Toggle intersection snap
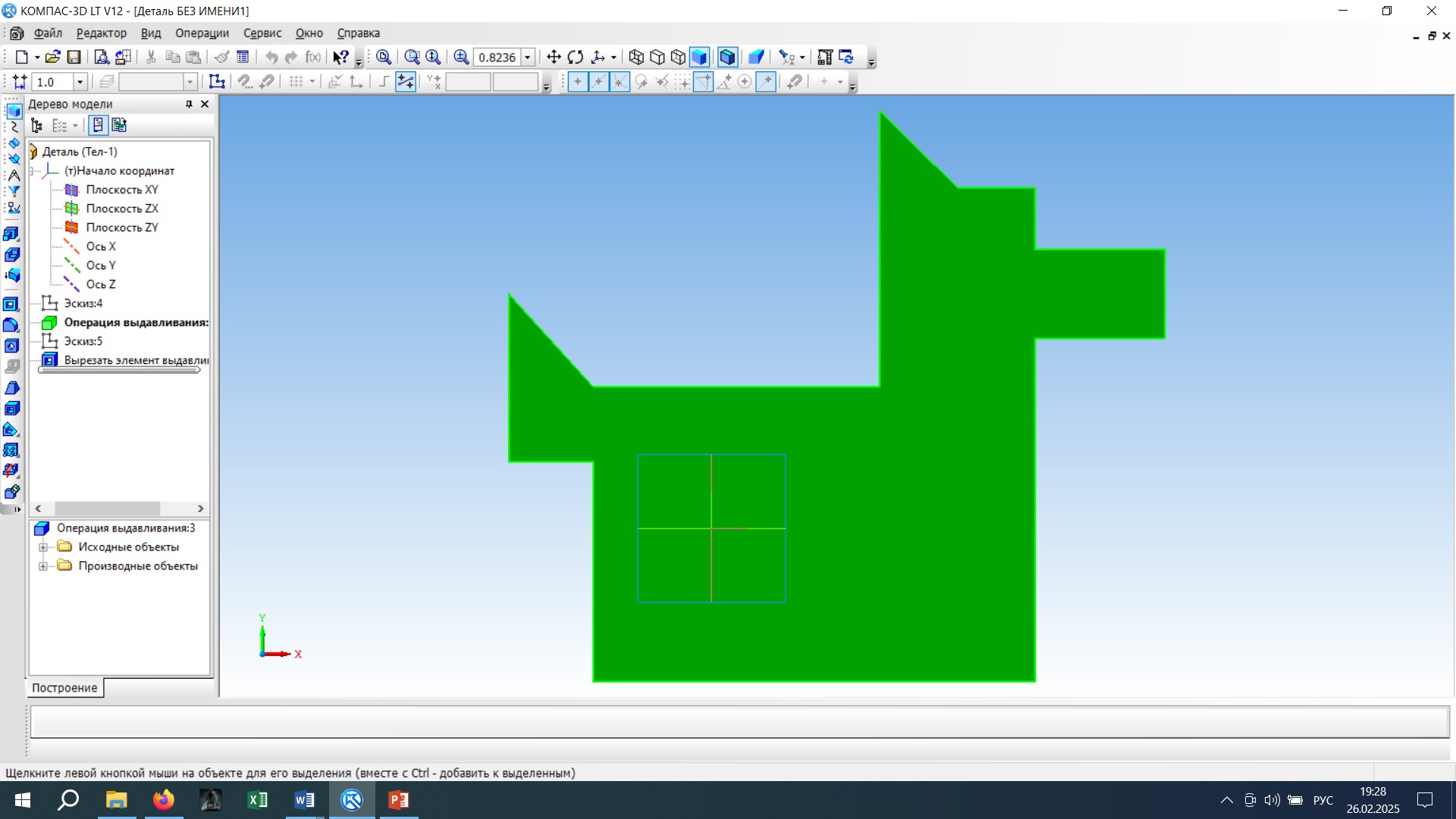 point(620,82)
